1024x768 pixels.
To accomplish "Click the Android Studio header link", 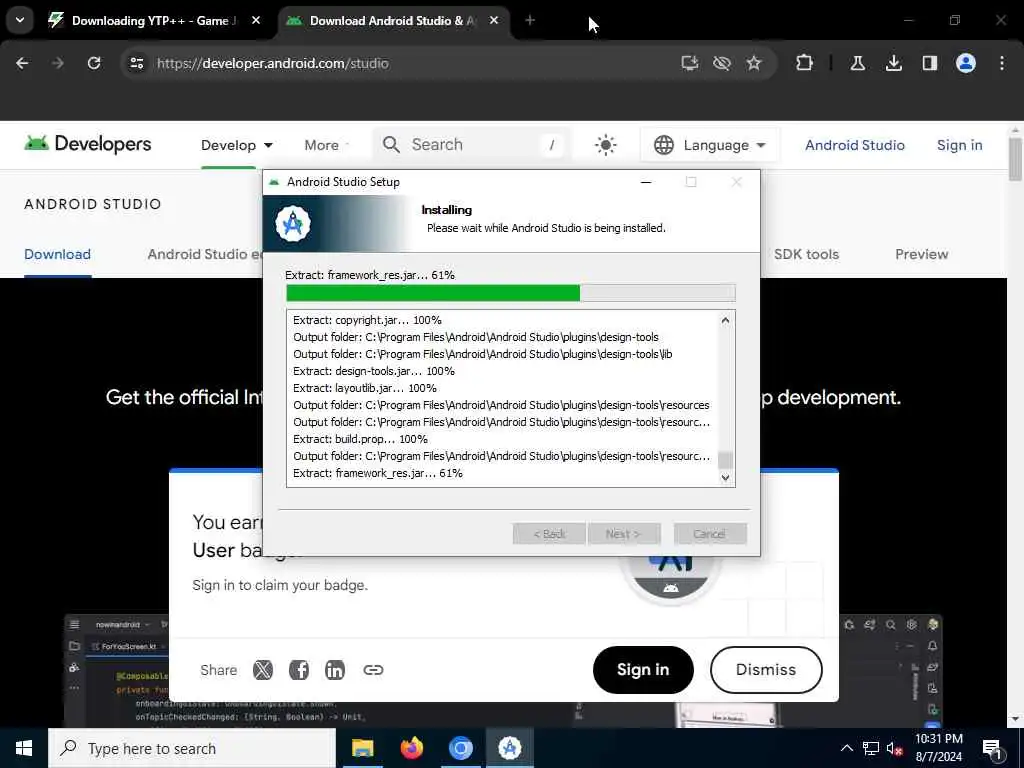I will pos(854,145).
